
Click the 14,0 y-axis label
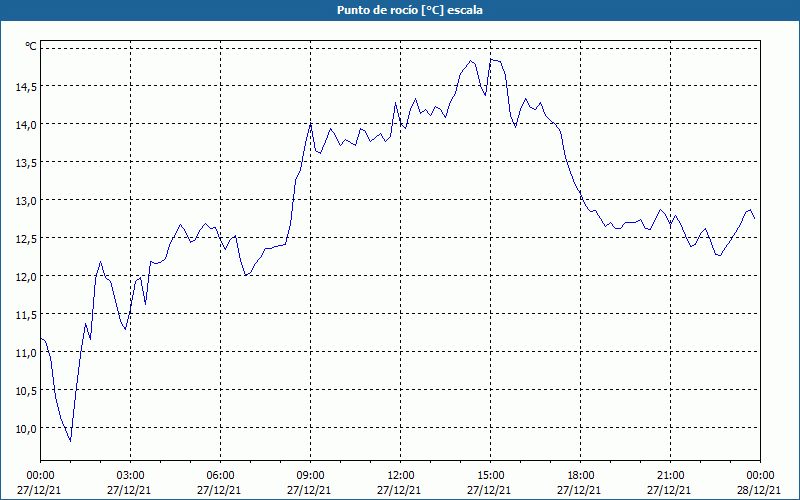coord(26,125)
